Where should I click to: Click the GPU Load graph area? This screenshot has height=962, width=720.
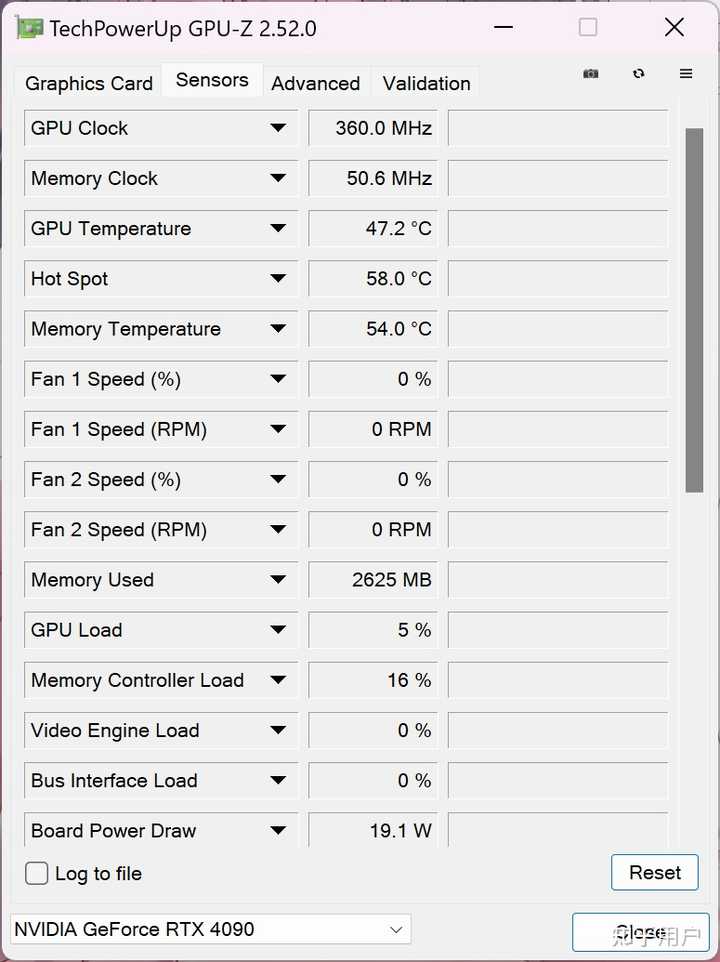(557, 631)
